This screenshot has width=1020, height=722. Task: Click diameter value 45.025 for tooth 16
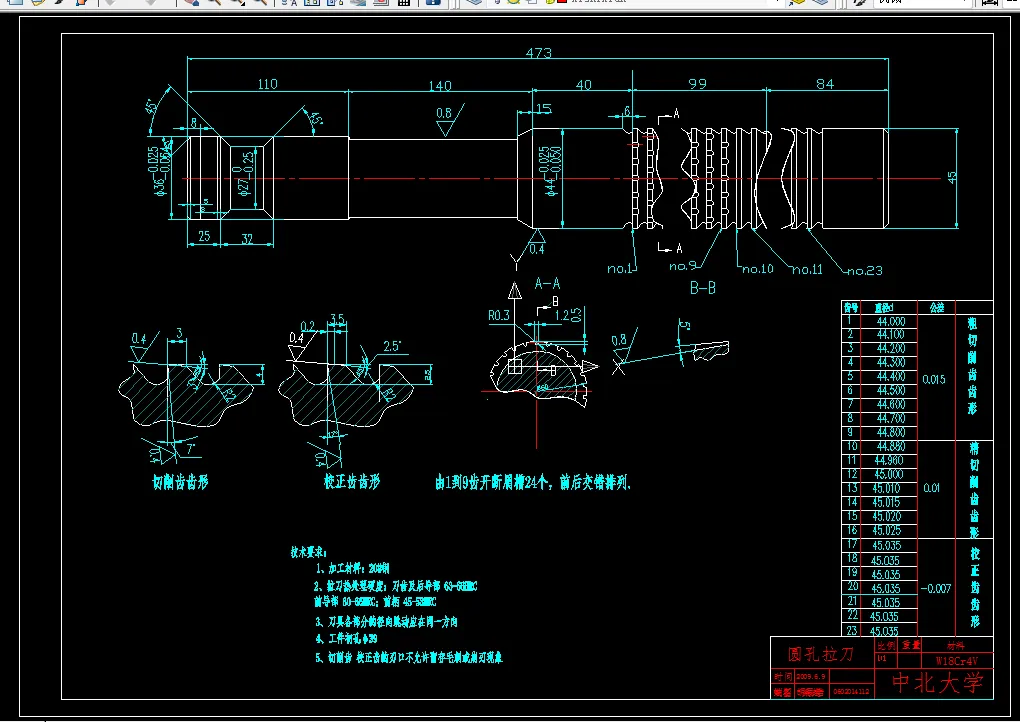(x=887, y=530)
